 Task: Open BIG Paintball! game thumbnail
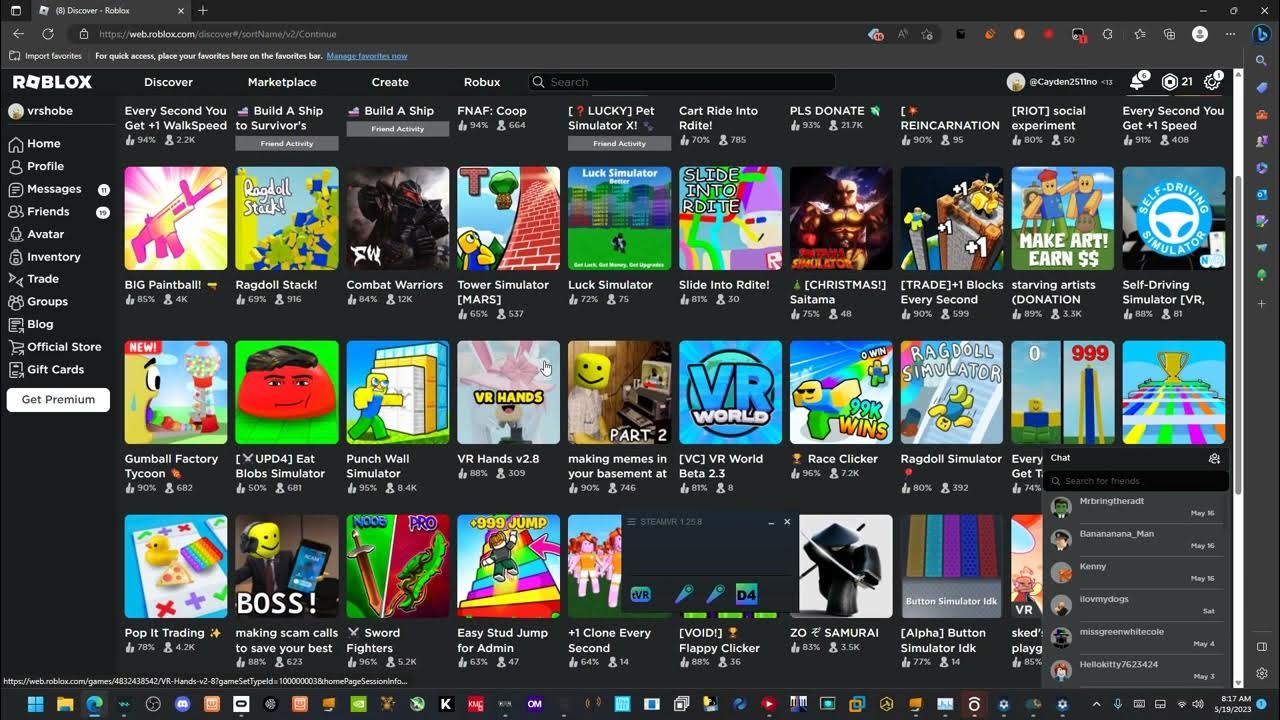tap(176, 218)
